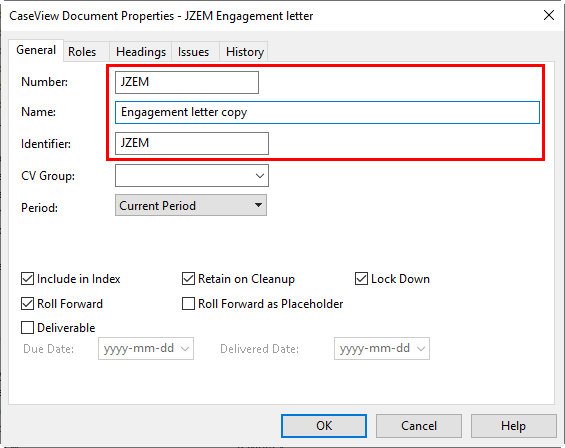The height and width of the screenshot is (448, 565).
Task: Click the OK button
Action: coord(324,426)
